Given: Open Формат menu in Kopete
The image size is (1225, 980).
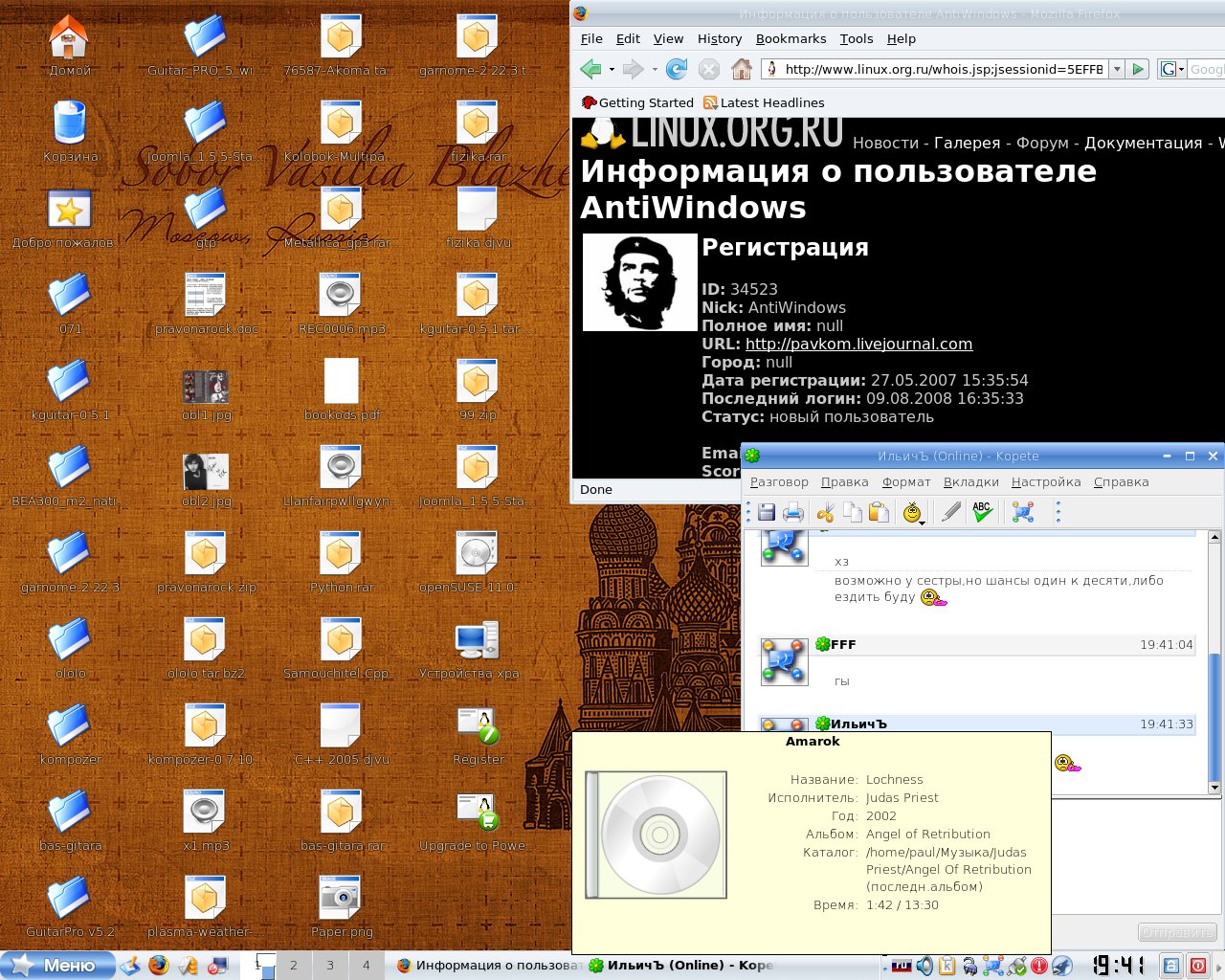Looking at the screenshot, I should (x=906, y=482).
